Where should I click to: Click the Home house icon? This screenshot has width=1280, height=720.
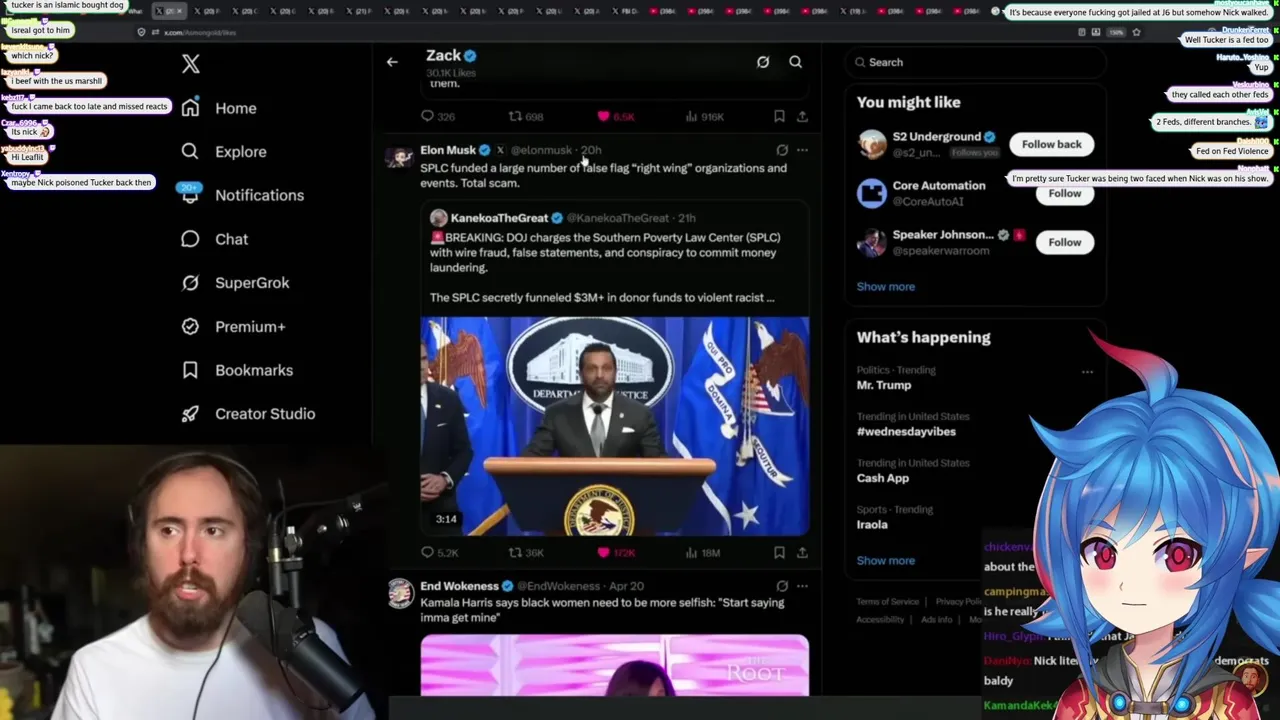[x=190, y=108]
